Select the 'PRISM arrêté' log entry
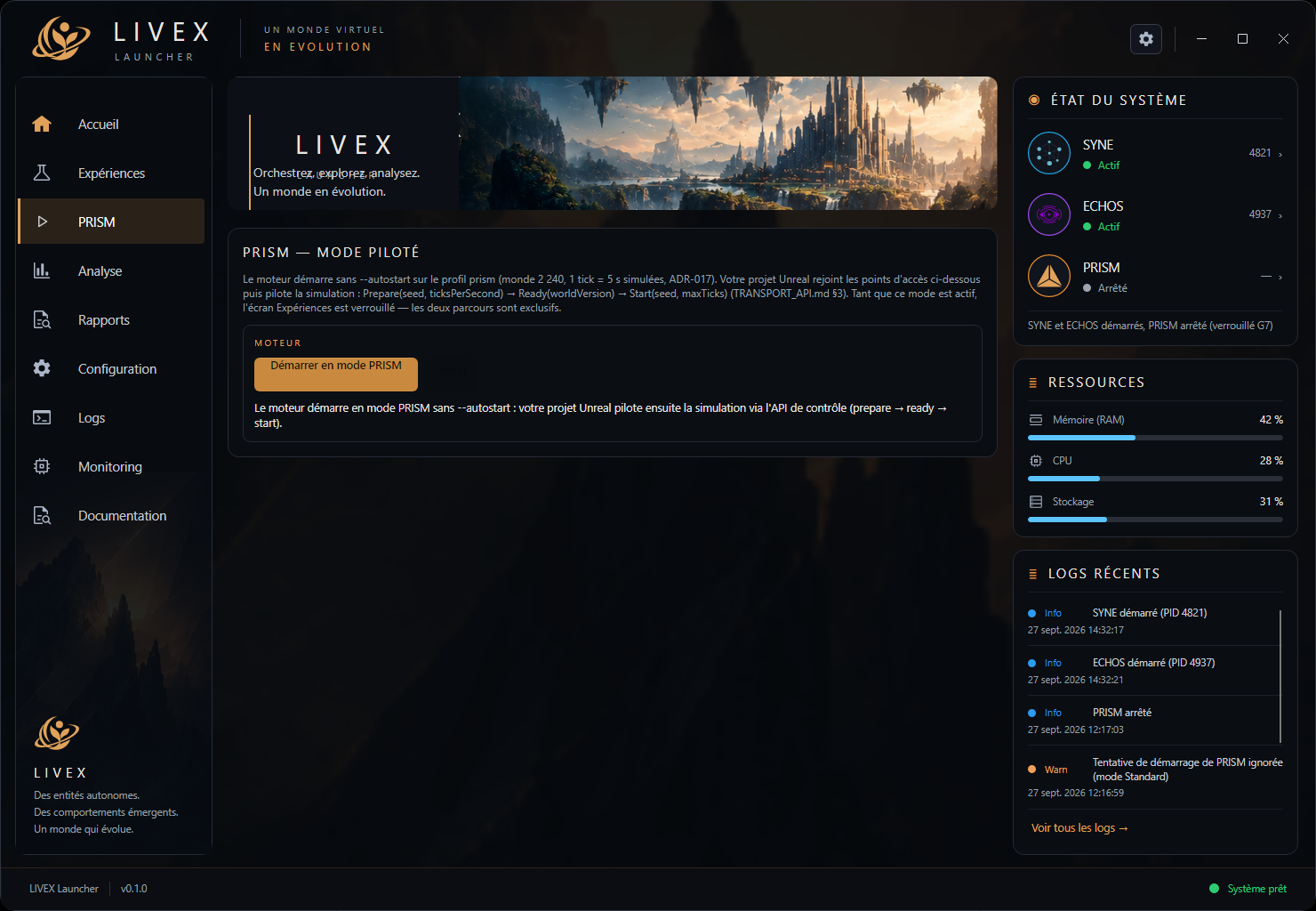The height and width of the screenshot is (911, 1316). (x=1155, y=721)
